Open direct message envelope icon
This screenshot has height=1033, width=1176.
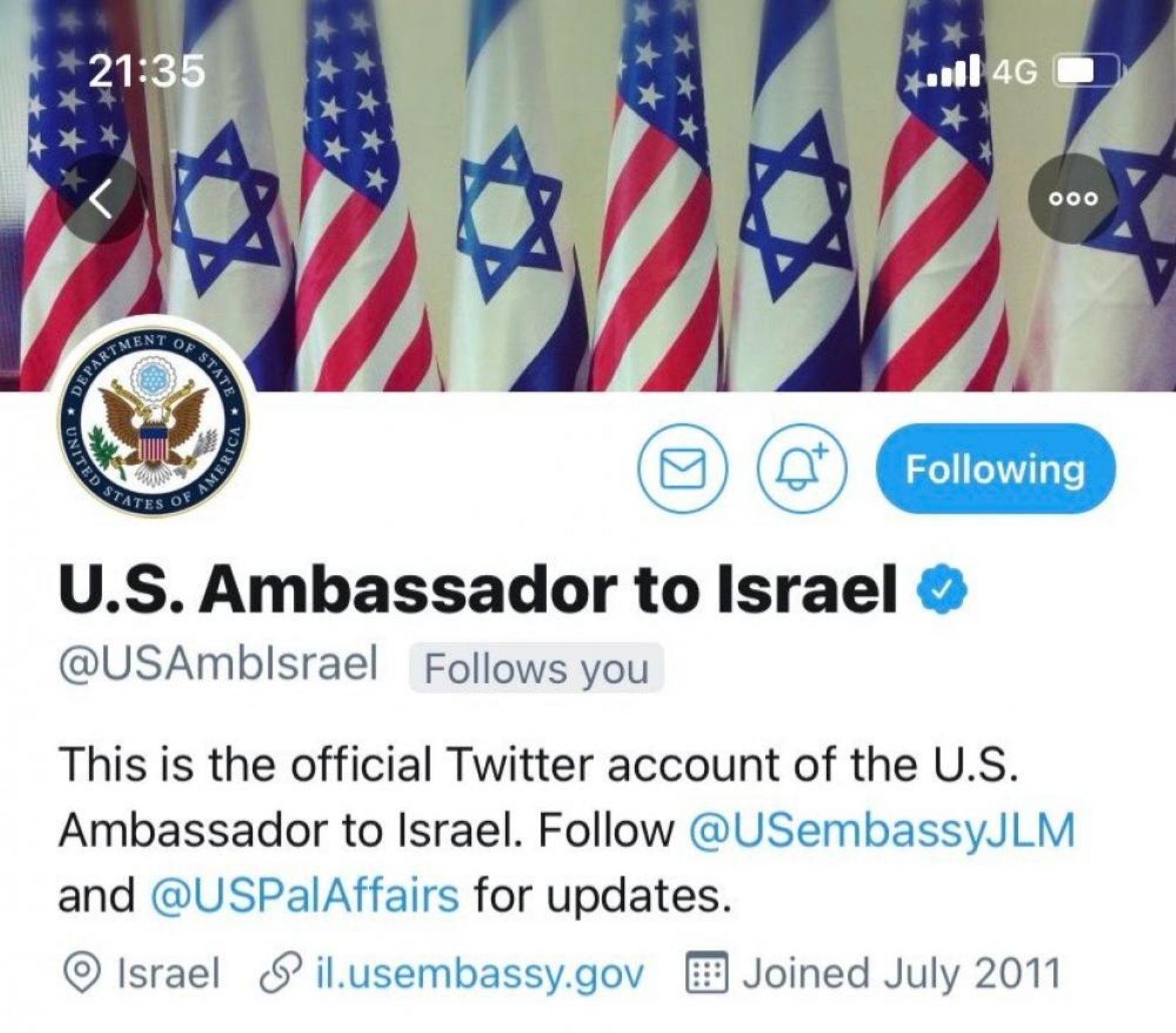[683, 469]
